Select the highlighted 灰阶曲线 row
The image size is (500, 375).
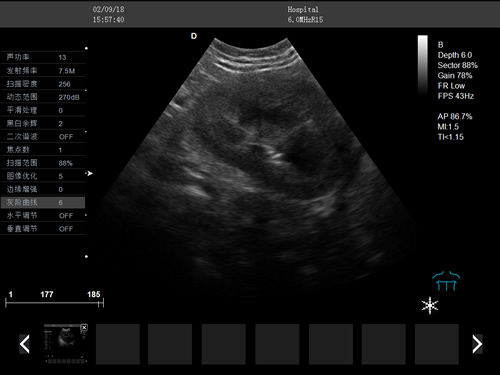point(43,202)
